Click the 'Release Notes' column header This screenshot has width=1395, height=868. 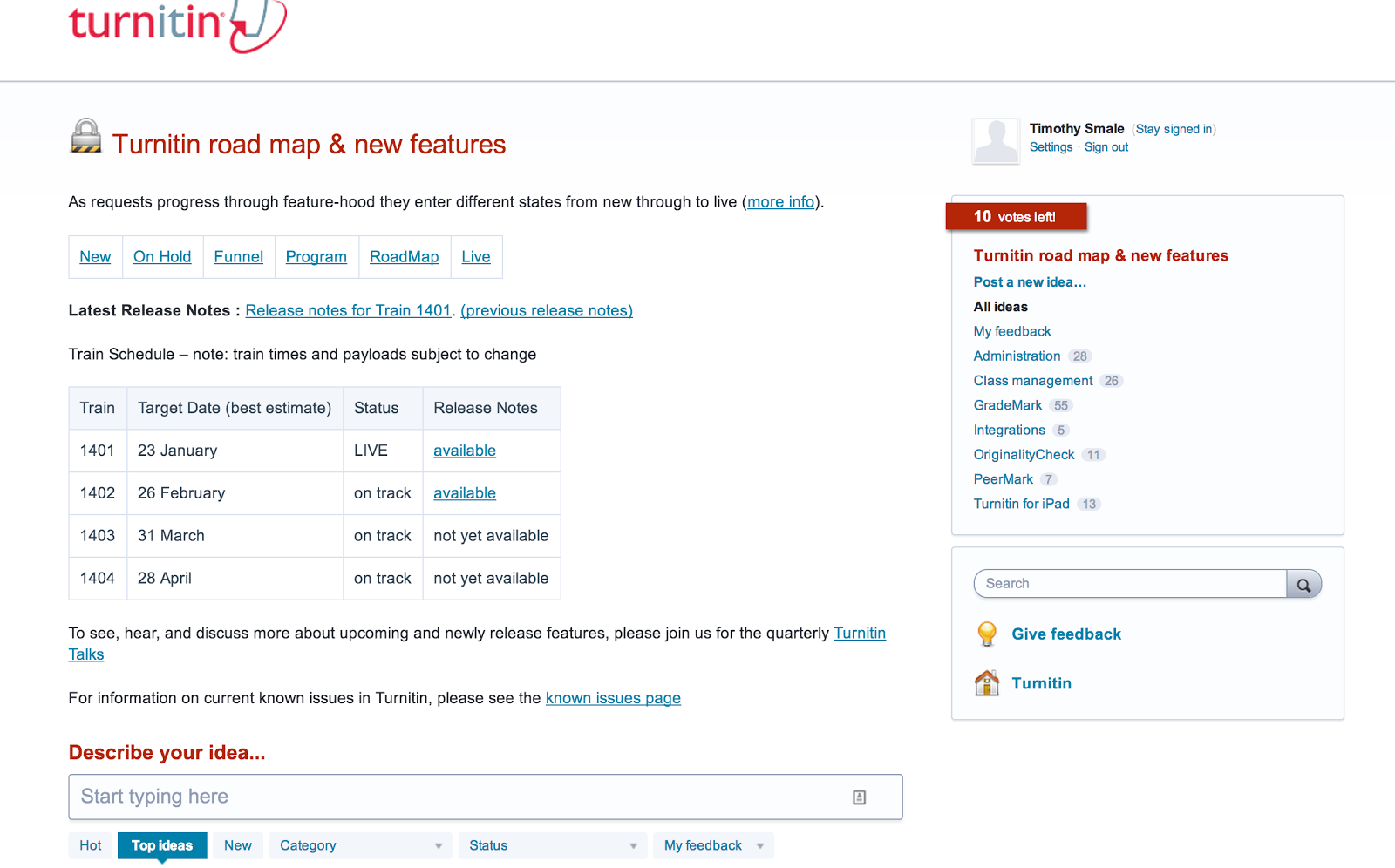click(x=492, y=408)
